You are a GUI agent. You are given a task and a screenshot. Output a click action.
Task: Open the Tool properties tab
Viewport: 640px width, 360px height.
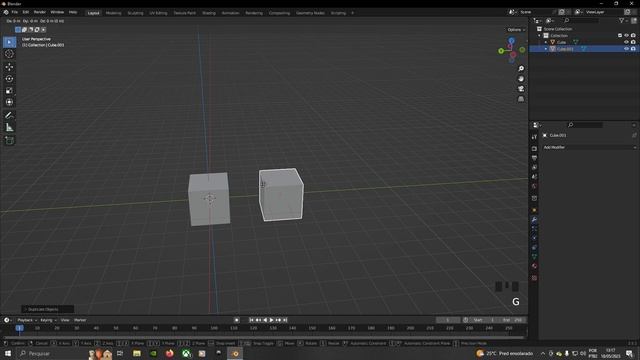point(534,137)
